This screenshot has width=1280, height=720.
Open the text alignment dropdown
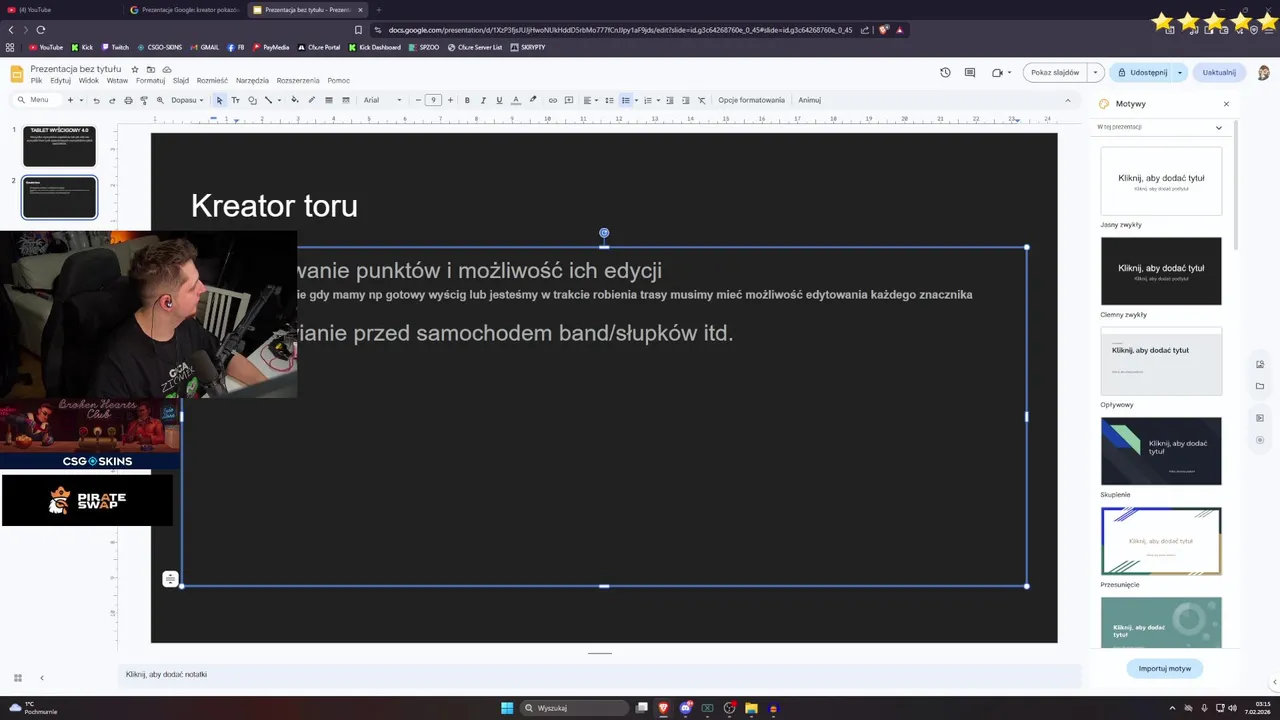tap(589, 100)
